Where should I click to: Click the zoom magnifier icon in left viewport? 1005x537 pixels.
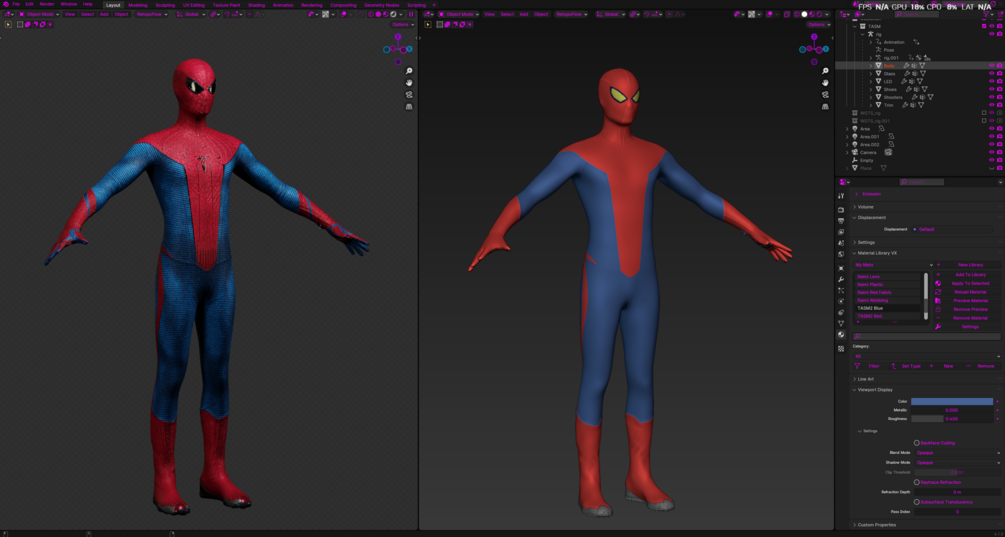click(409, 71)
